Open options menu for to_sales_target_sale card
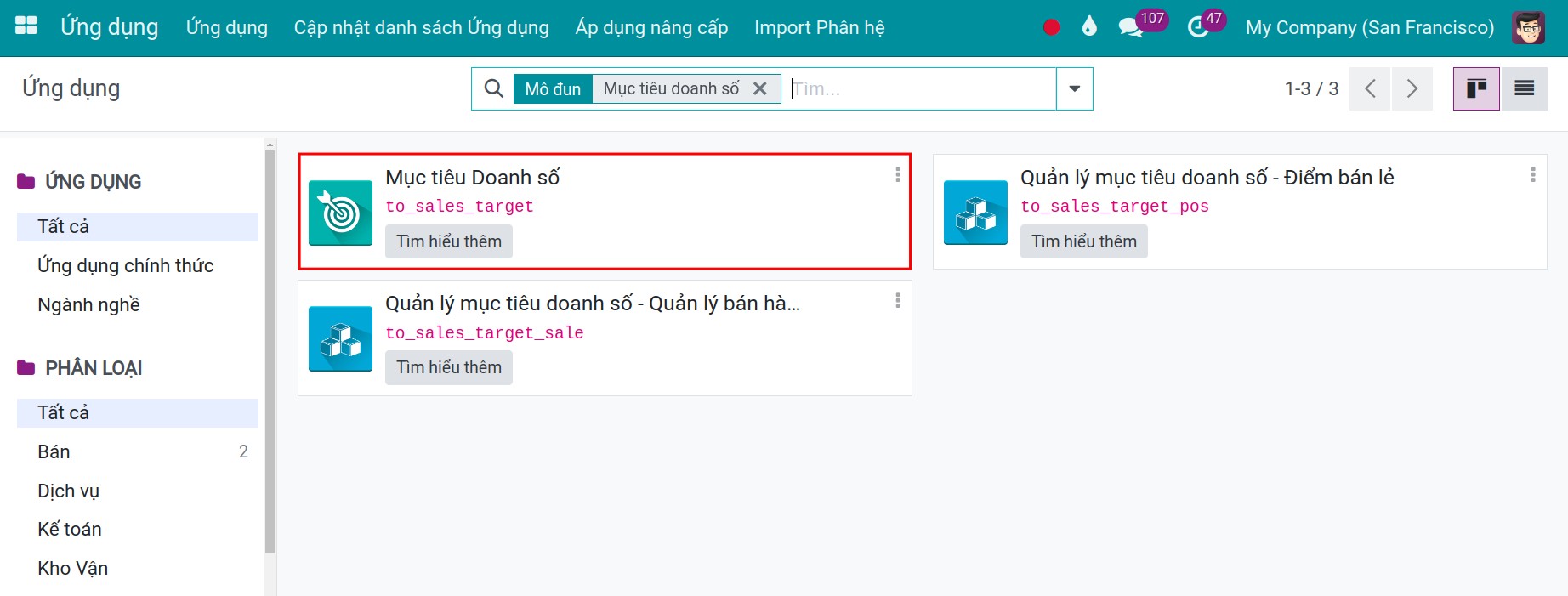 point(898,301)
